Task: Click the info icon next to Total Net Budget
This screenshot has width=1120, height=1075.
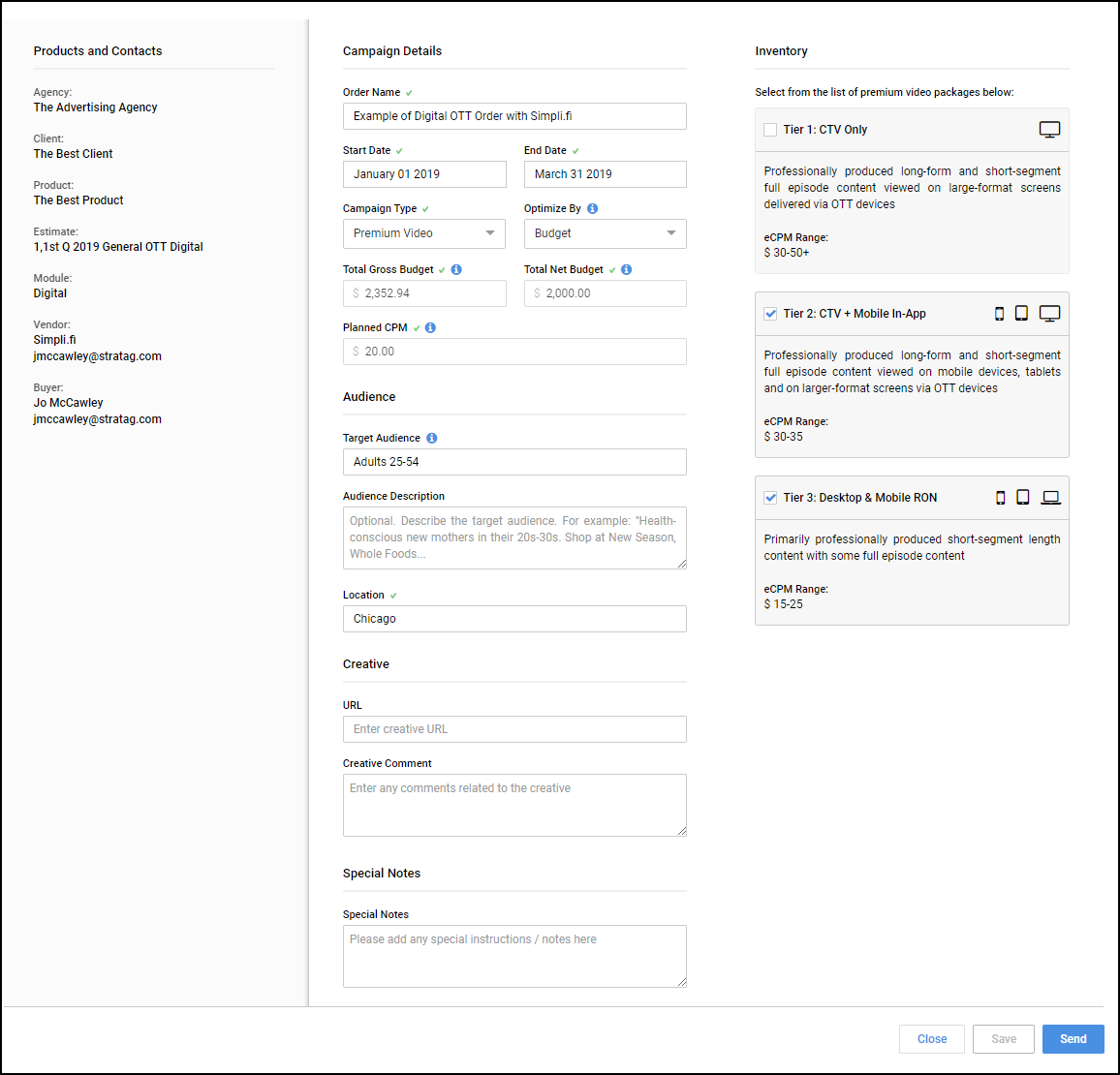Action: [627, 269]
